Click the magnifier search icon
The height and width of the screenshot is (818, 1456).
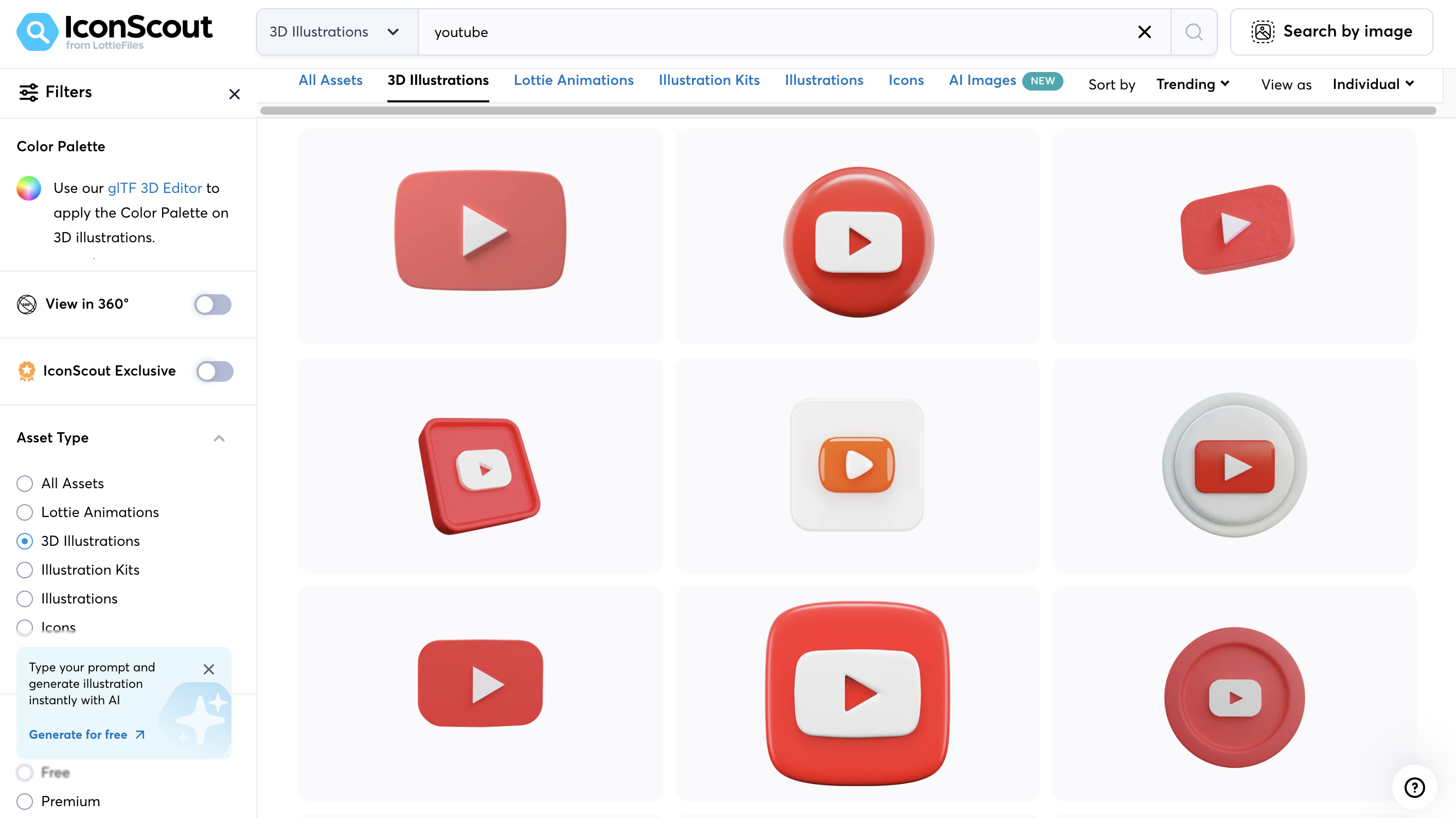[1193, 32]
